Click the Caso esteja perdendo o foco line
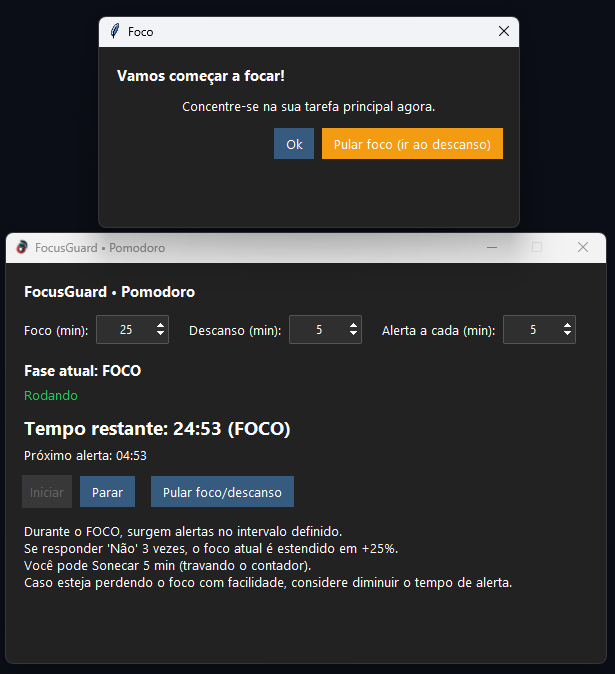Viewport: 615px width, 674px height. 268,583
